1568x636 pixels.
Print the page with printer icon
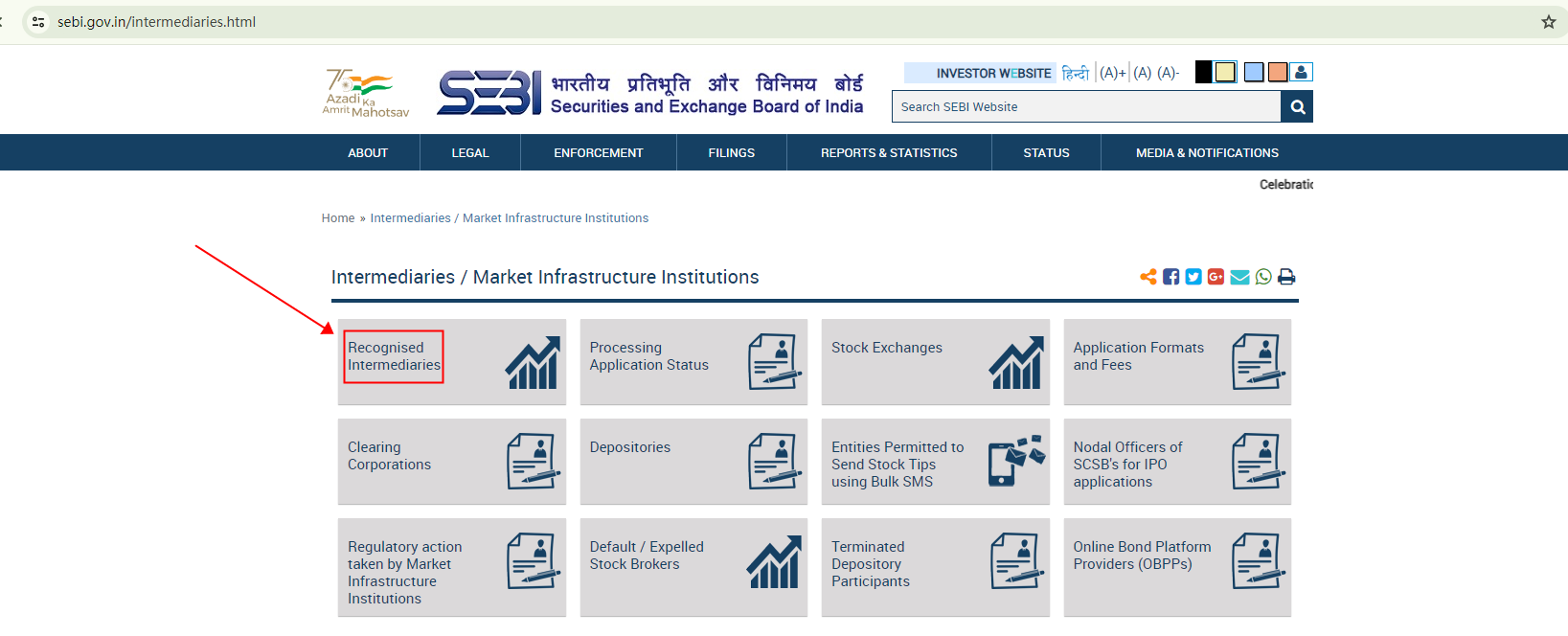(1286, 277)
